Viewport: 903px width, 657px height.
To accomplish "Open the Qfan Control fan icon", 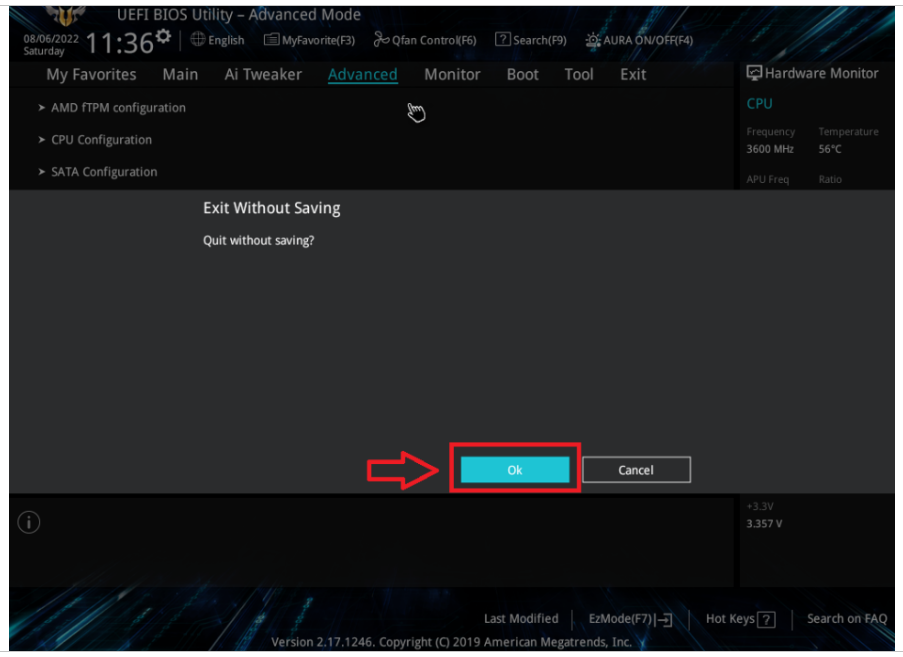I will (381, 39).
